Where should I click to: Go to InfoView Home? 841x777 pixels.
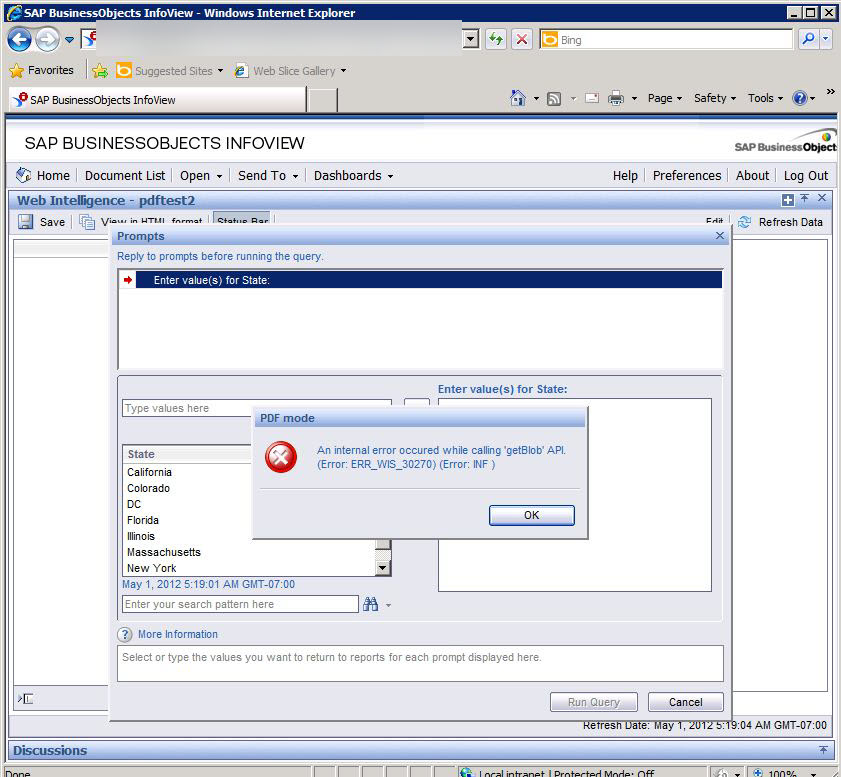(43, 175)
